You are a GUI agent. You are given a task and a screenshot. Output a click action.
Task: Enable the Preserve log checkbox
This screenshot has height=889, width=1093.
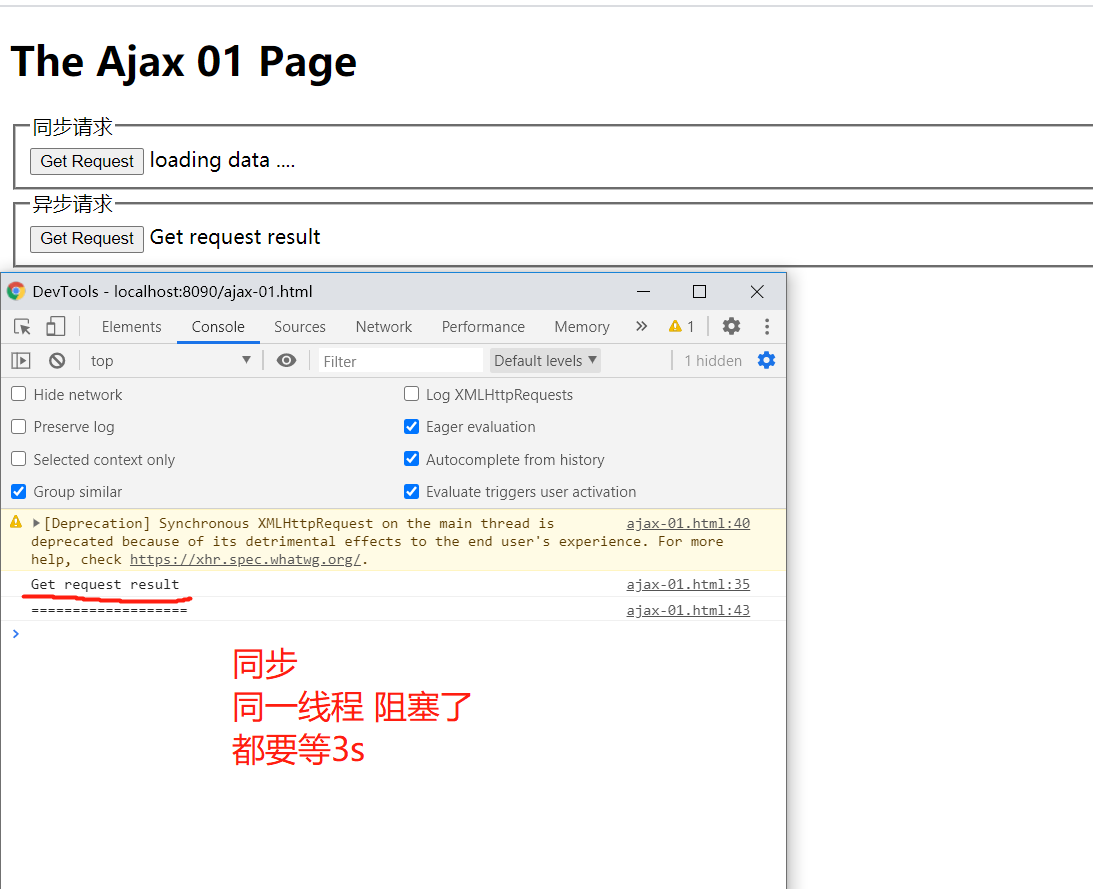point(17,427)
